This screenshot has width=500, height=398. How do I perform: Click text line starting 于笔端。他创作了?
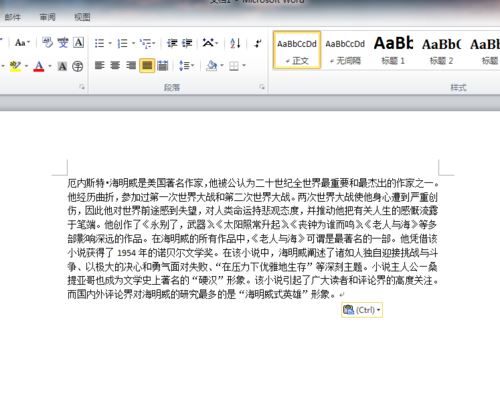click(x=252, y=225)
